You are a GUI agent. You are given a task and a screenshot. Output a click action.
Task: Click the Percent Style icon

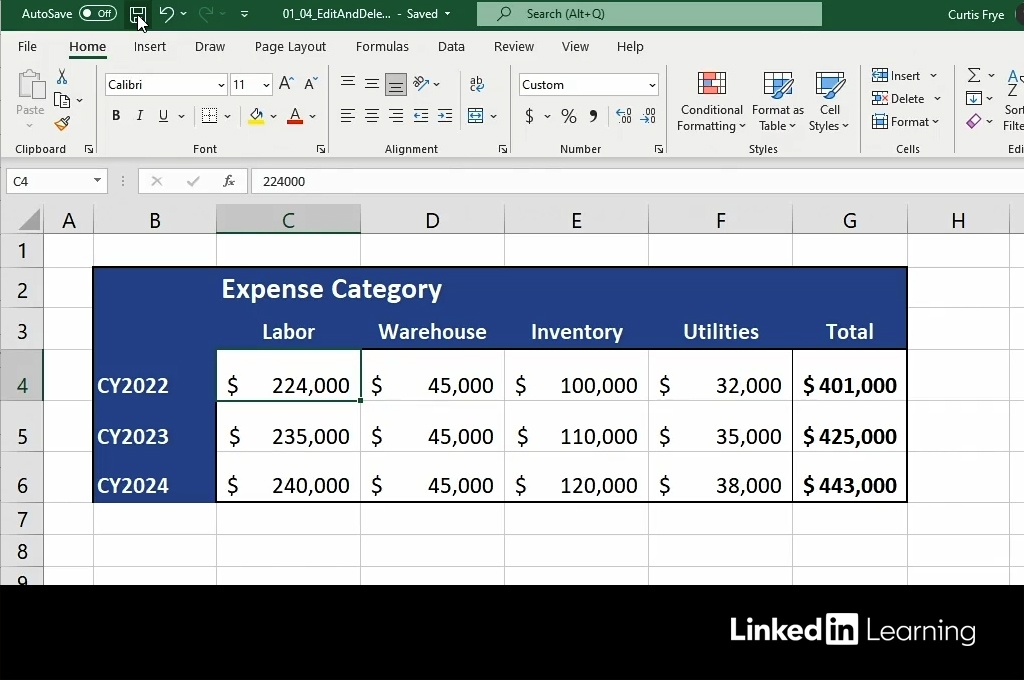pos(569,116)
